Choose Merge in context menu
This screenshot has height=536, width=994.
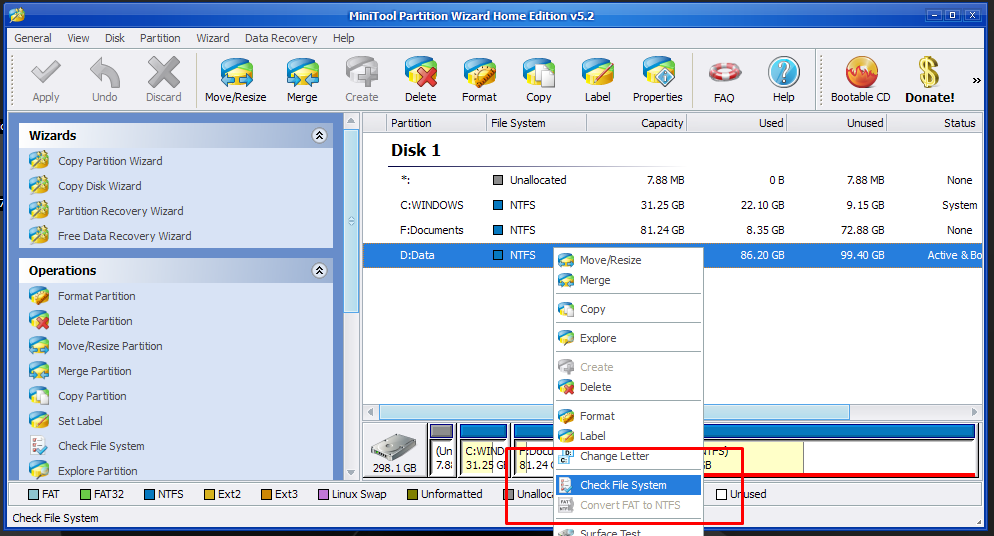pos(629,280)
